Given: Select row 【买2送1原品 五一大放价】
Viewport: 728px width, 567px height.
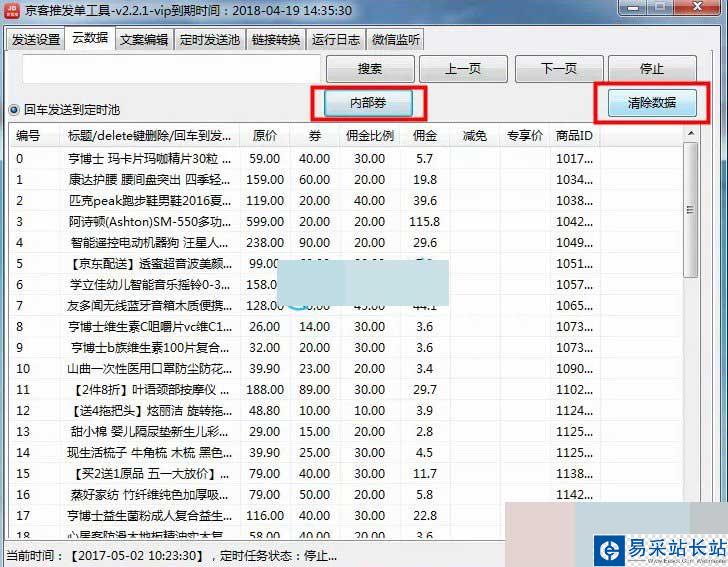Looking at the screenshot, I should pyautogui.click(x=346, y=474).
